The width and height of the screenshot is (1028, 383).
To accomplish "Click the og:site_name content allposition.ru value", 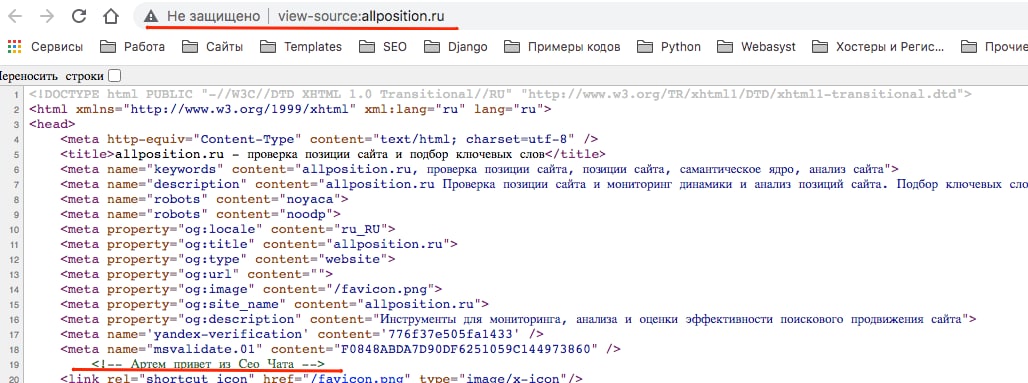I will [x=420, y=304].
